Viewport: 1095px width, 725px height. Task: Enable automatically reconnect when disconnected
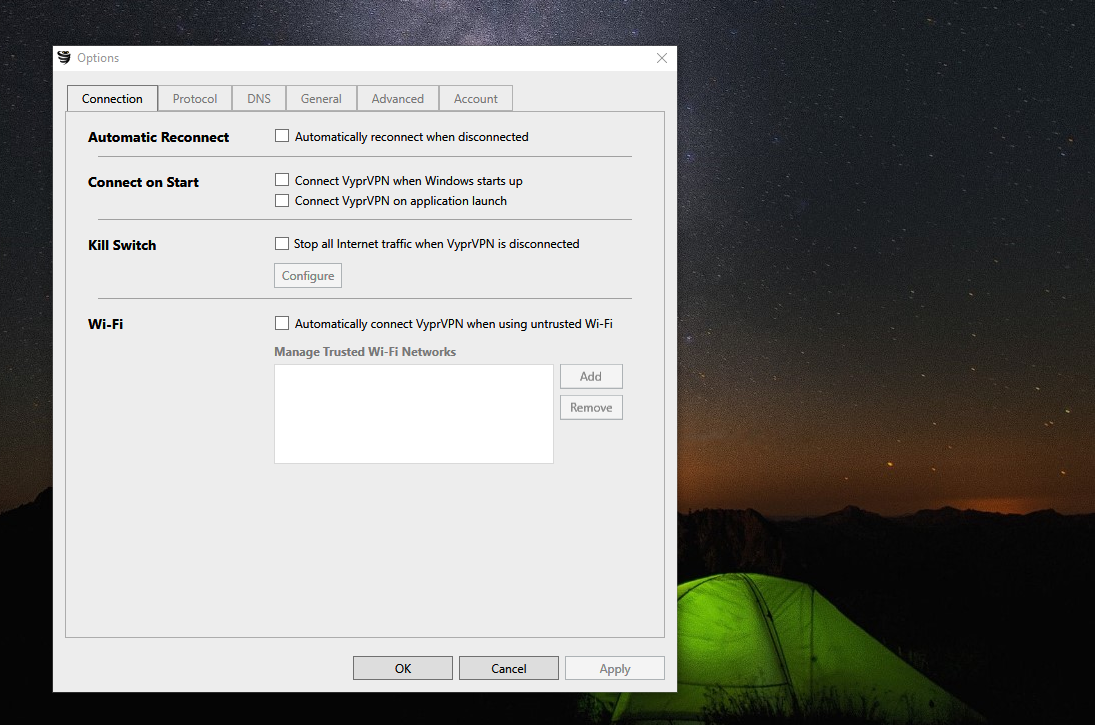[x=282, y=136]
